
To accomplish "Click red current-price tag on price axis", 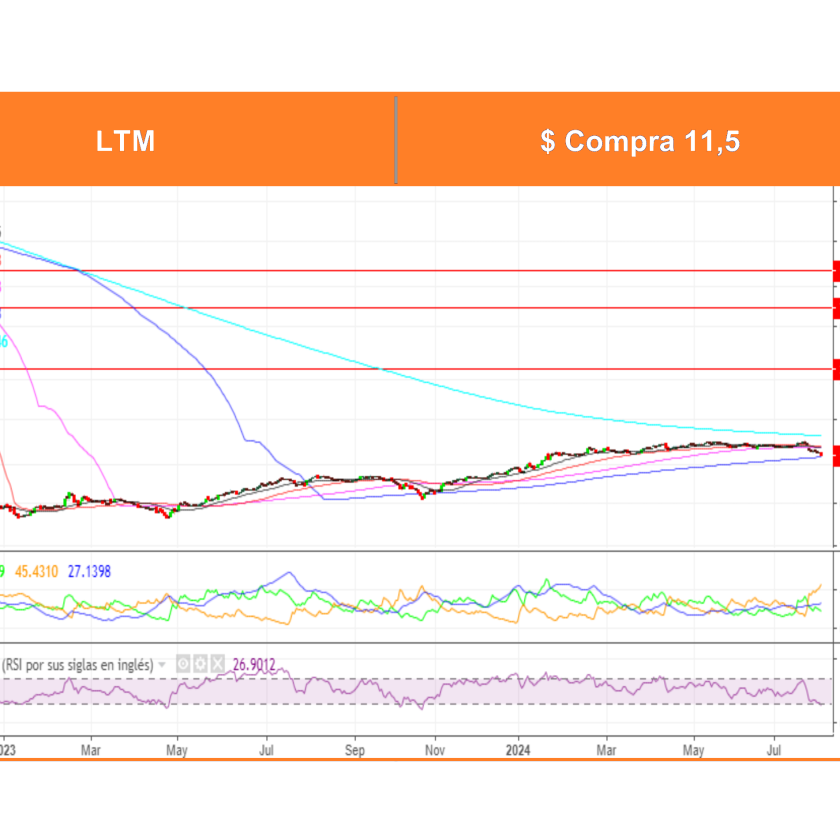I will pos(835,455).
